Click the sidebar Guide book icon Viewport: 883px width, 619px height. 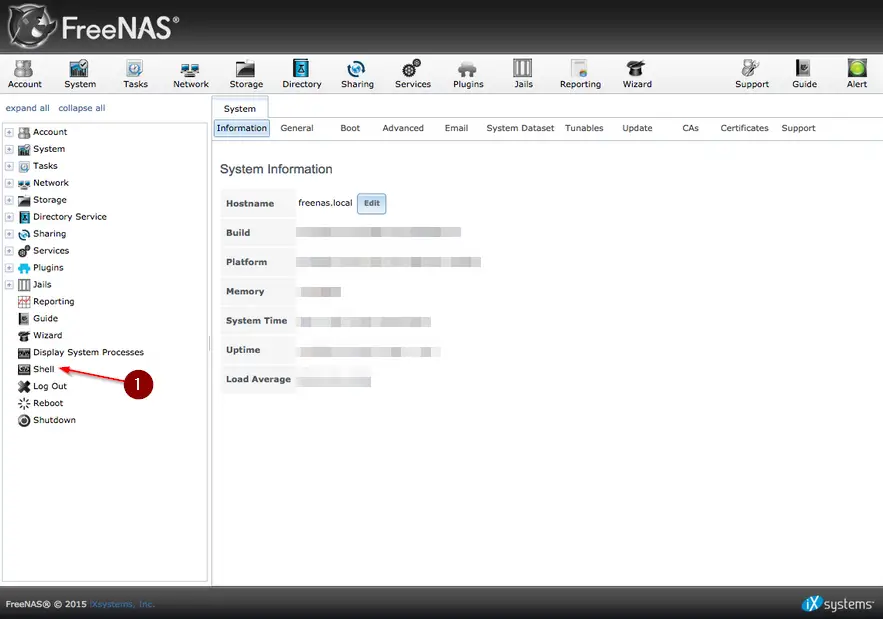click(24, 319)
